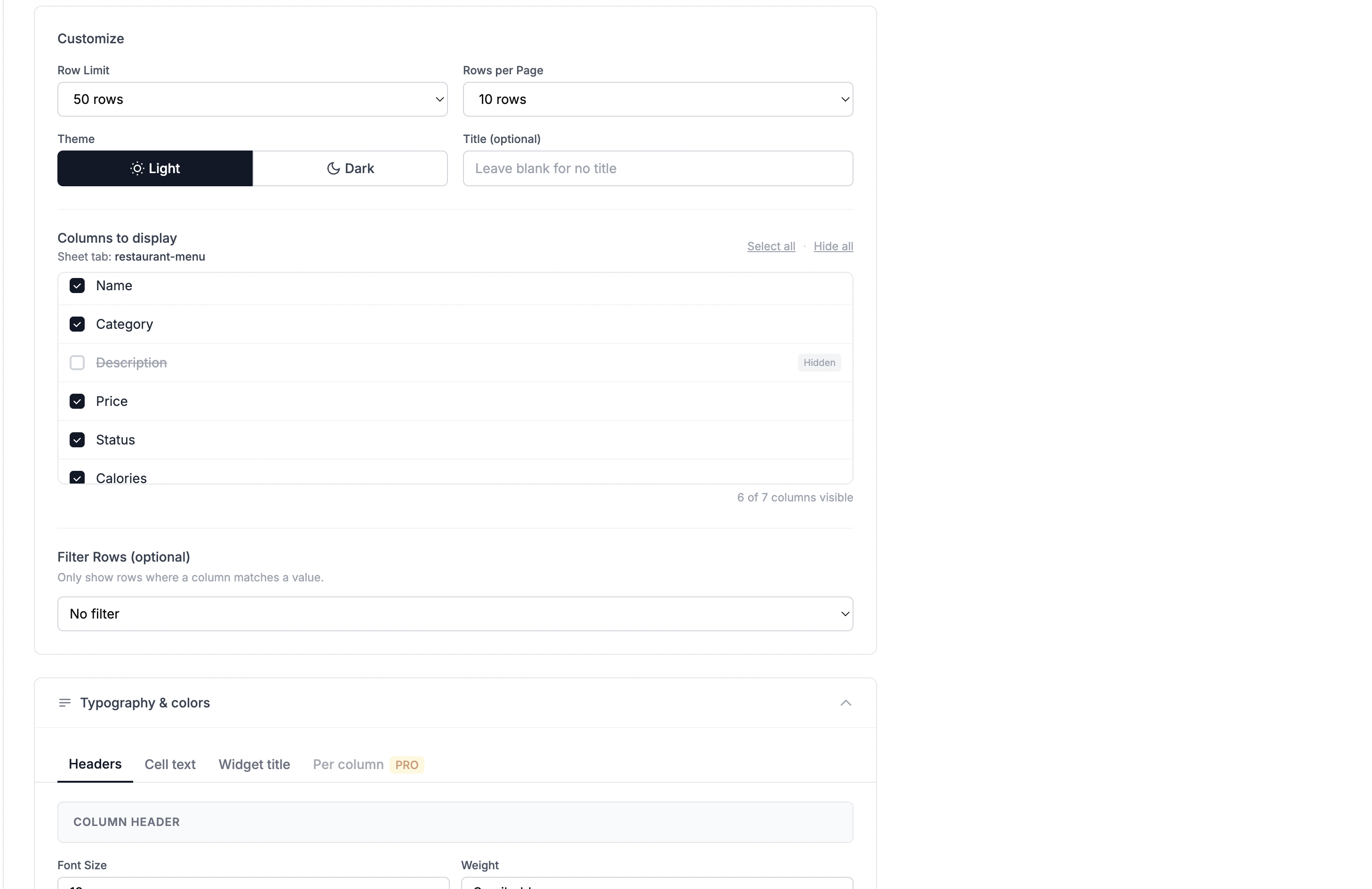Uncheck the Category column checkbox

tap(77, 325)
